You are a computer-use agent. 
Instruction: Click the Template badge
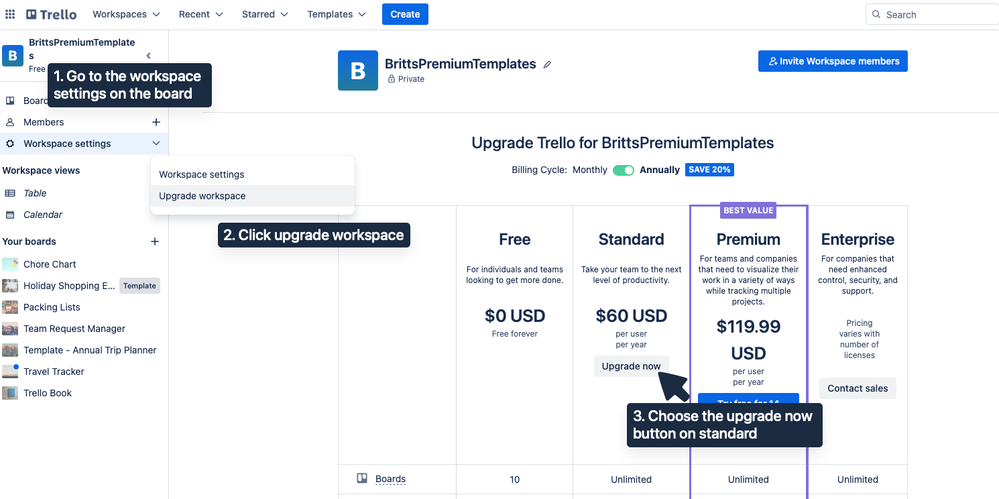coord(140,286)
